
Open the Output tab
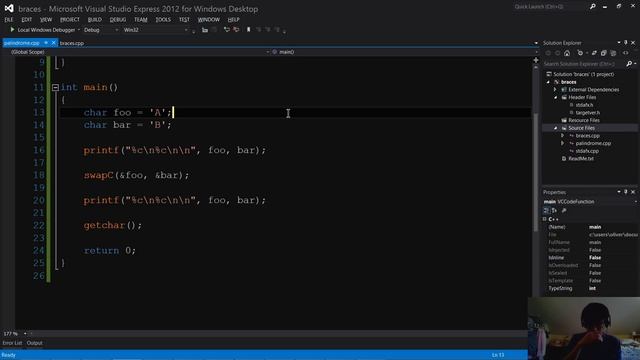point(35,343)
